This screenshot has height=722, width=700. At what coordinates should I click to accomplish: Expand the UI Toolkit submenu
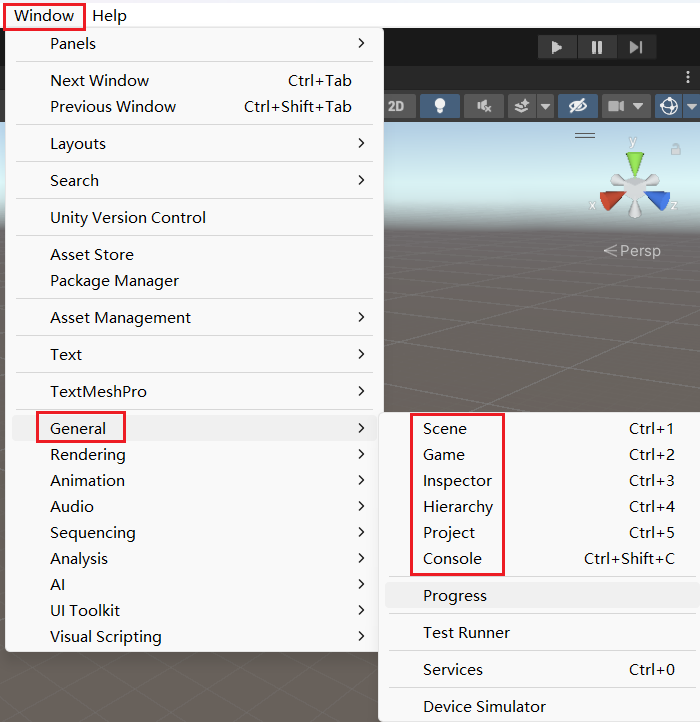[x=194, y=611]
